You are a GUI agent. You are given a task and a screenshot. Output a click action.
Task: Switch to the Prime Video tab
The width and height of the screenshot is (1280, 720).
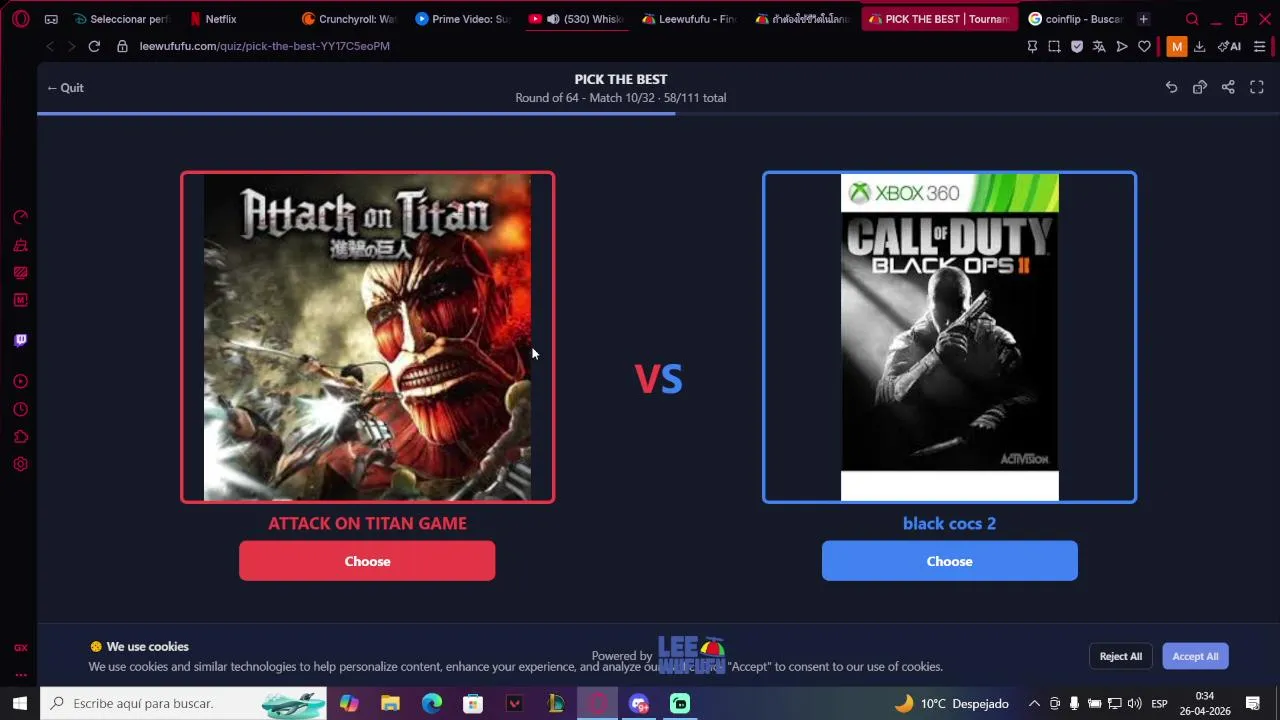463,19
